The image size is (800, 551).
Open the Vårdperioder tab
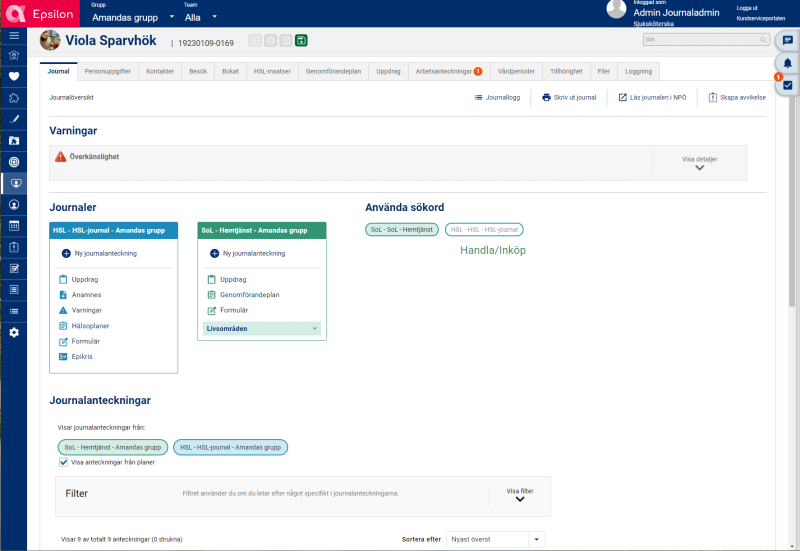point(516,71)
